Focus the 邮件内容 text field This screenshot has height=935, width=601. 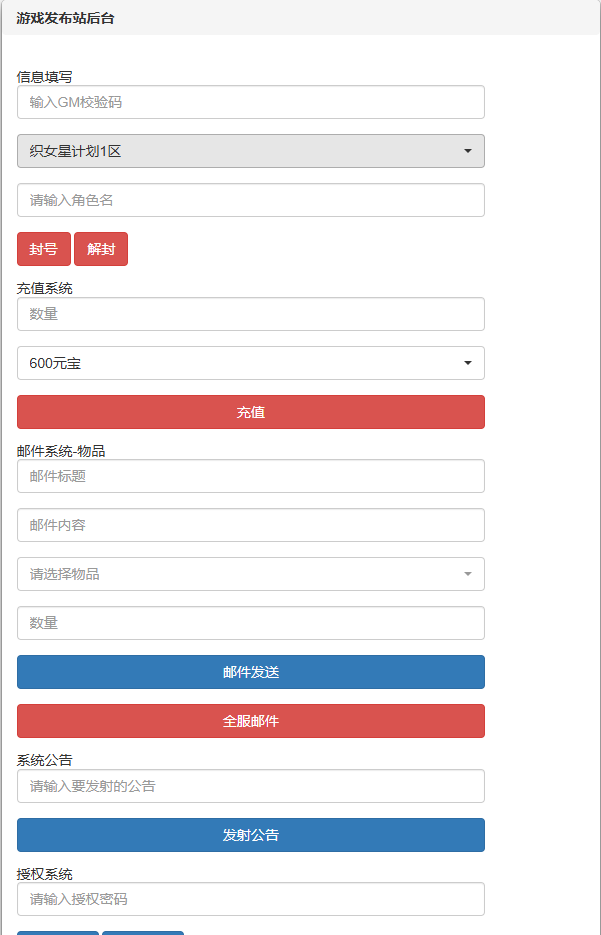(250, 525)
